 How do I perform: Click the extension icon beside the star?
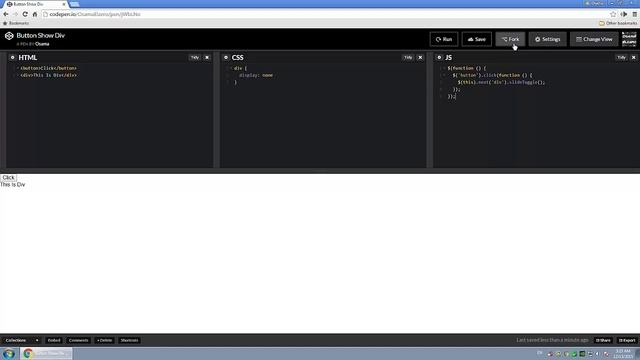pyautogui.click(x=624, y=14)
